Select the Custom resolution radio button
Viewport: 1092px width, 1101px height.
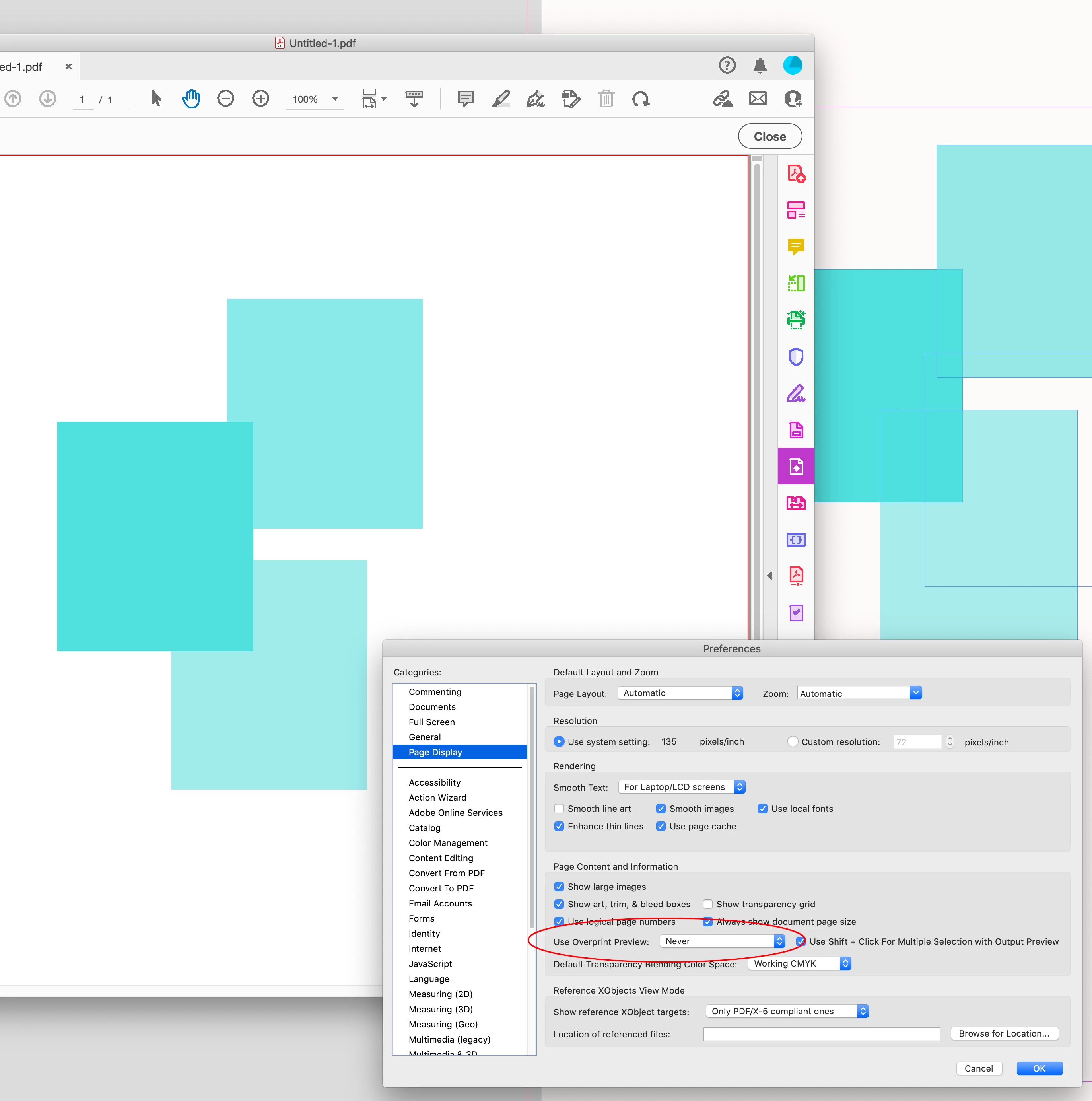click(793, 742)
